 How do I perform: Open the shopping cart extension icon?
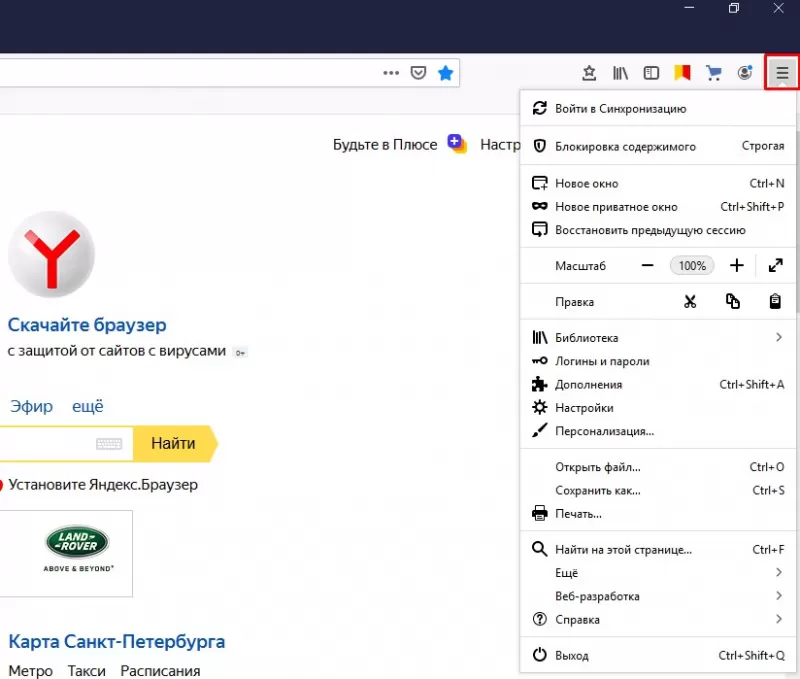pyautogui.click(x=713, y=73)
